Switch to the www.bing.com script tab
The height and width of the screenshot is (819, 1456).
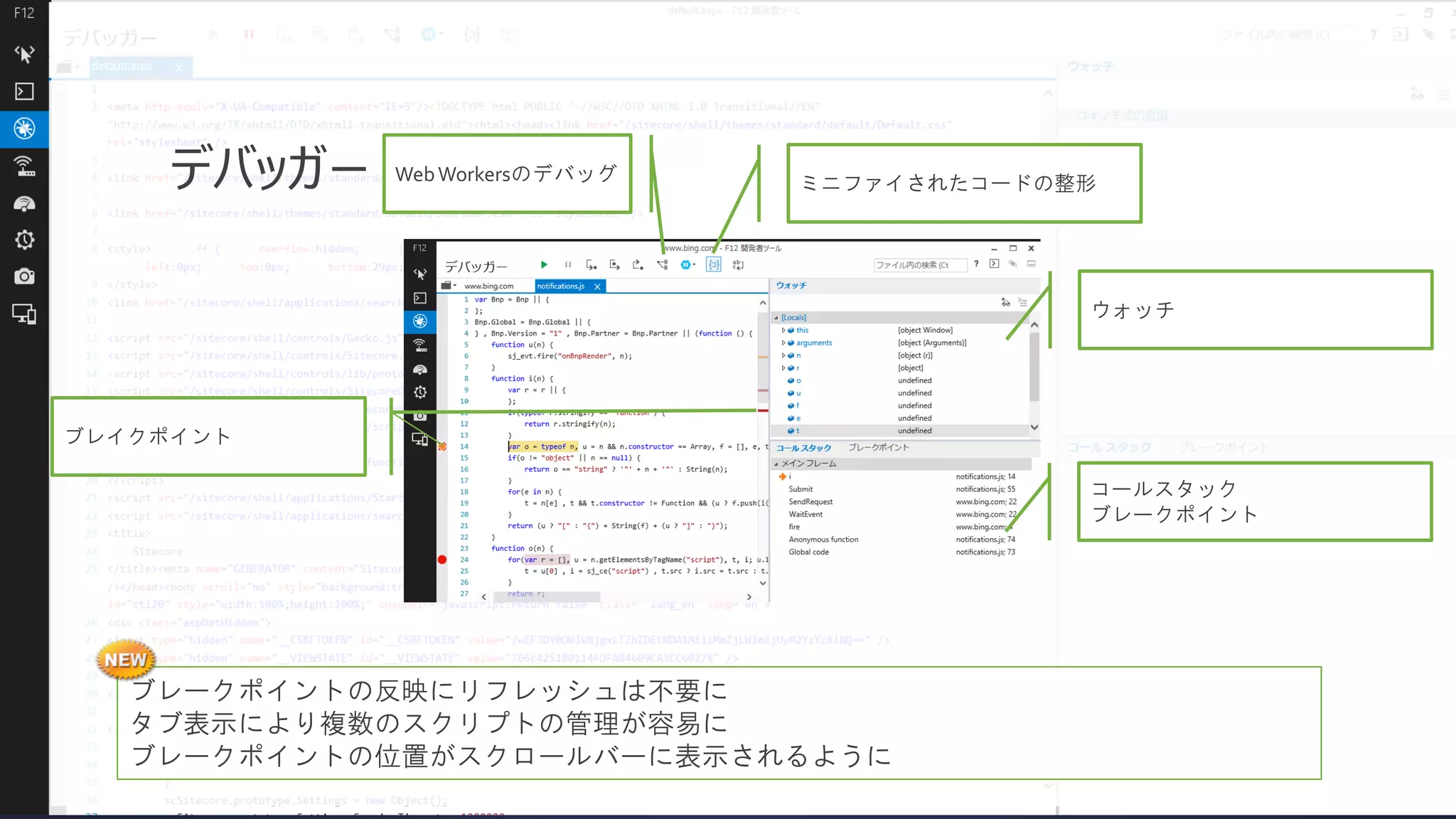[x=489, y=286]
